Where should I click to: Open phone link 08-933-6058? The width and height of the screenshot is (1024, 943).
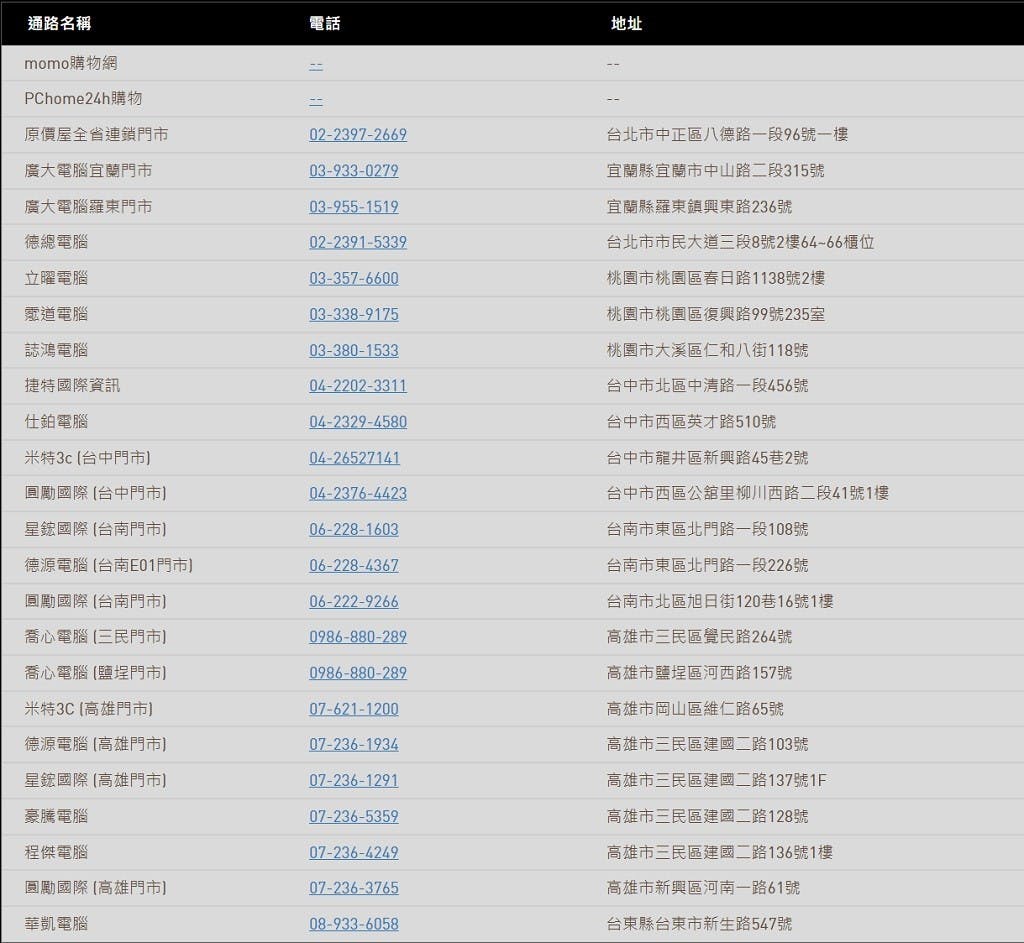click(x=354, y=924)
